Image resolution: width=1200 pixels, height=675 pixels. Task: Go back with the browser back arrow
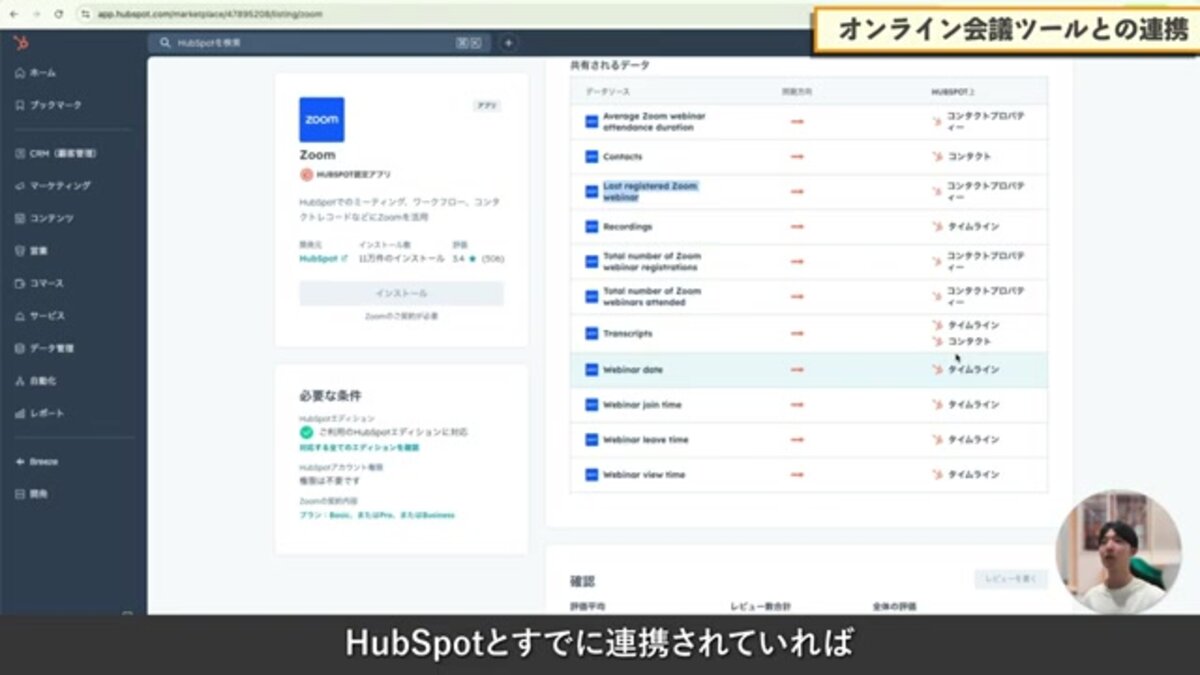(x=14, y=14)
